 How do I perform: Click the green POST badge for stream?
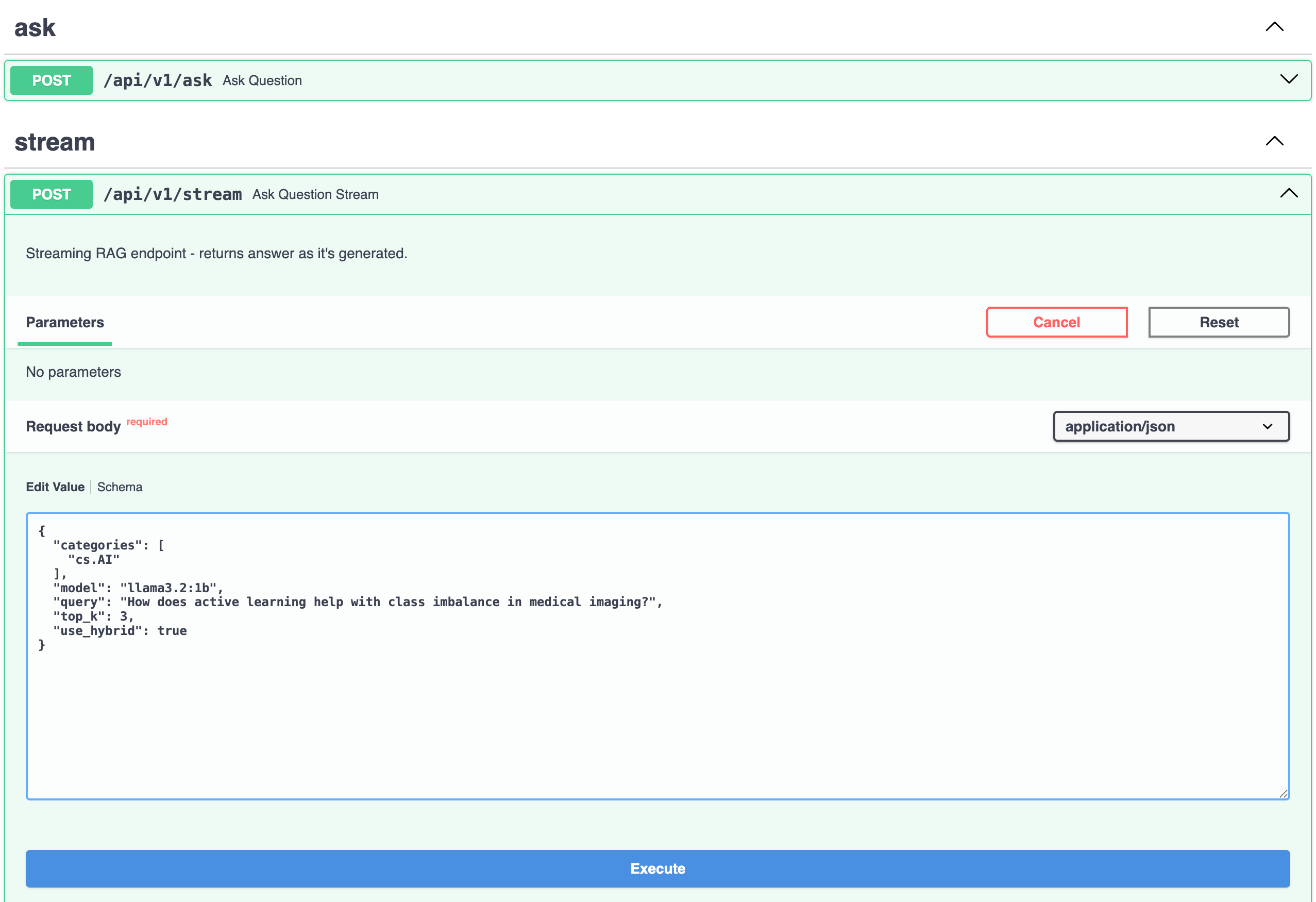click(51, 194)
